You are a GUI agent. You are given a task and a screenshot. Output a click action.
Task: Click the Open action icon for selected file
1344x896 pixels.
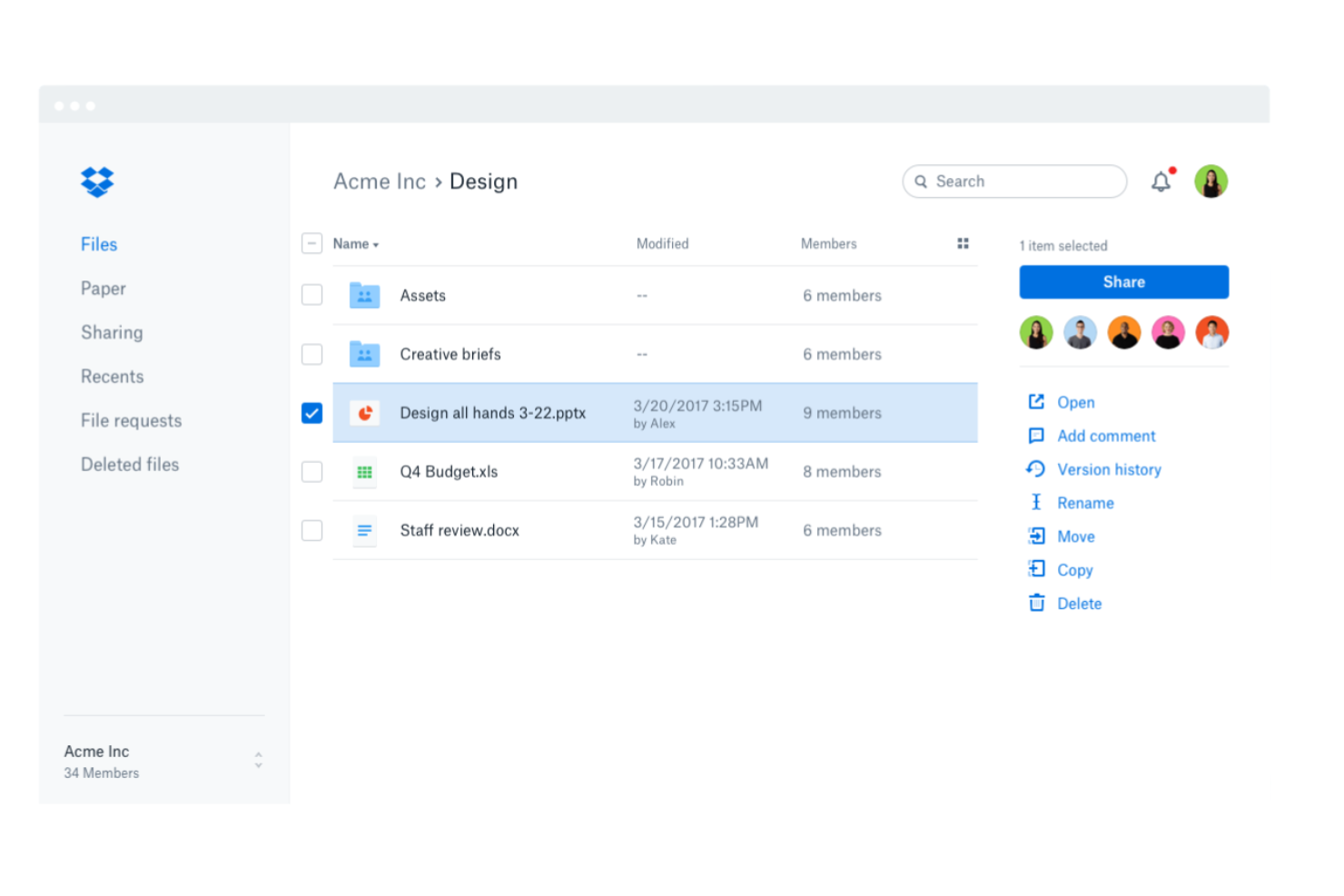(x=1036, y=401)
